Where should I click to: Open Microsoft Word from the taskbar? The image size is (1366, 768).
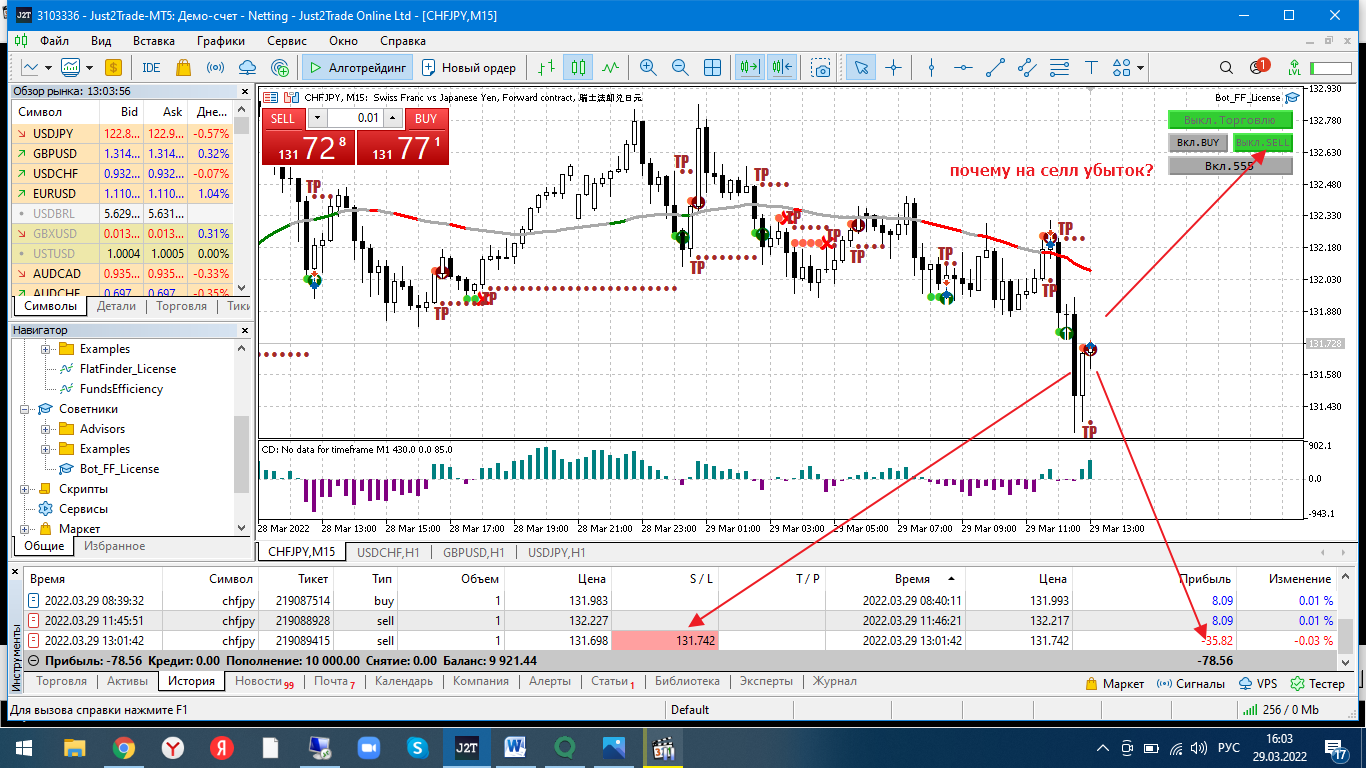tap(516, 747)
